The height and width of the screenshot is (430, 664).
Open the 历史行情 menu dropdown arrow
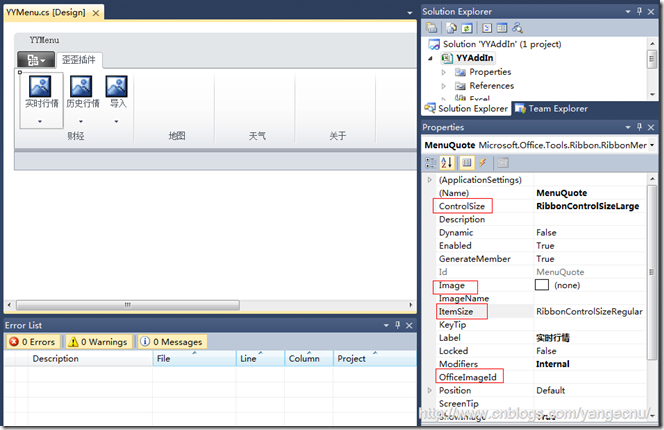pyautogui.click(x=80, y=122)
